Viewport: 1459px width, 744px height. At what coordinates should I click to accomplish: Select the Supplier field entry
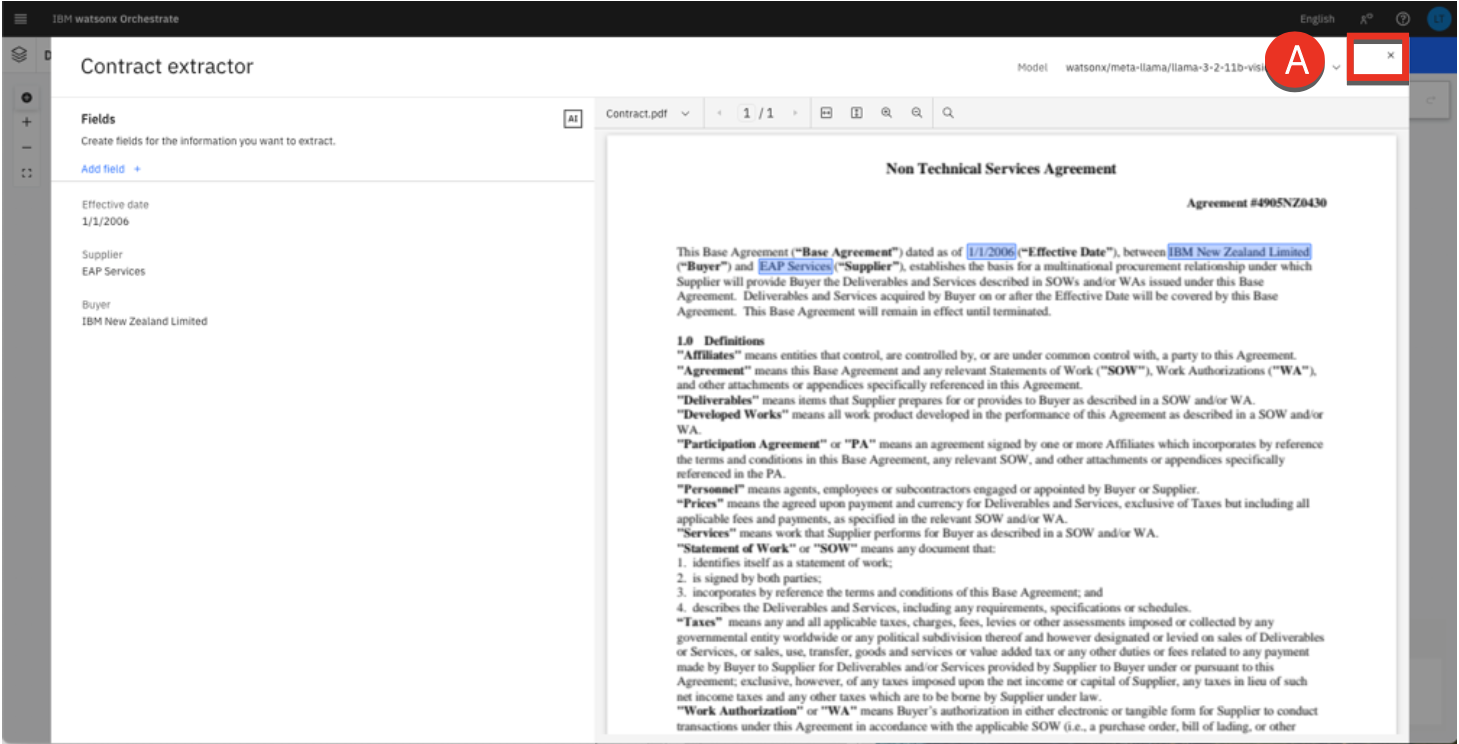point(113,263)
